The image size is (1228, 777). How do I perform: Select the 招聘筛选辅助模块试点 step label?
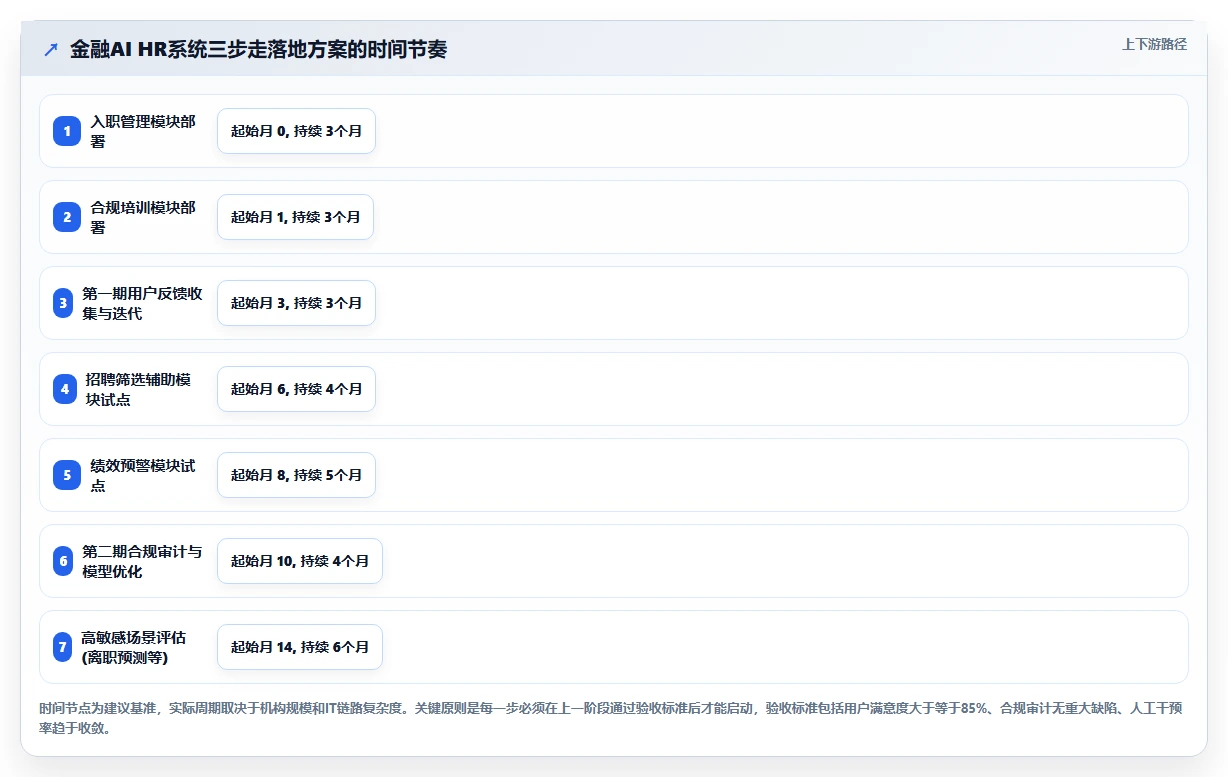point(138,389)
